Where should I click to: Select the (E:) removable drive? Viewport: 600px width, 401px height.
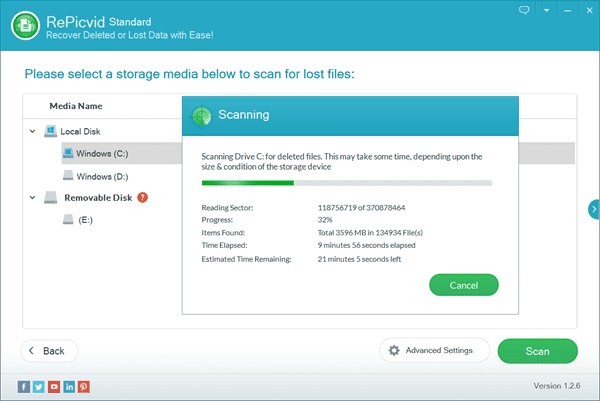click(85, 220)
